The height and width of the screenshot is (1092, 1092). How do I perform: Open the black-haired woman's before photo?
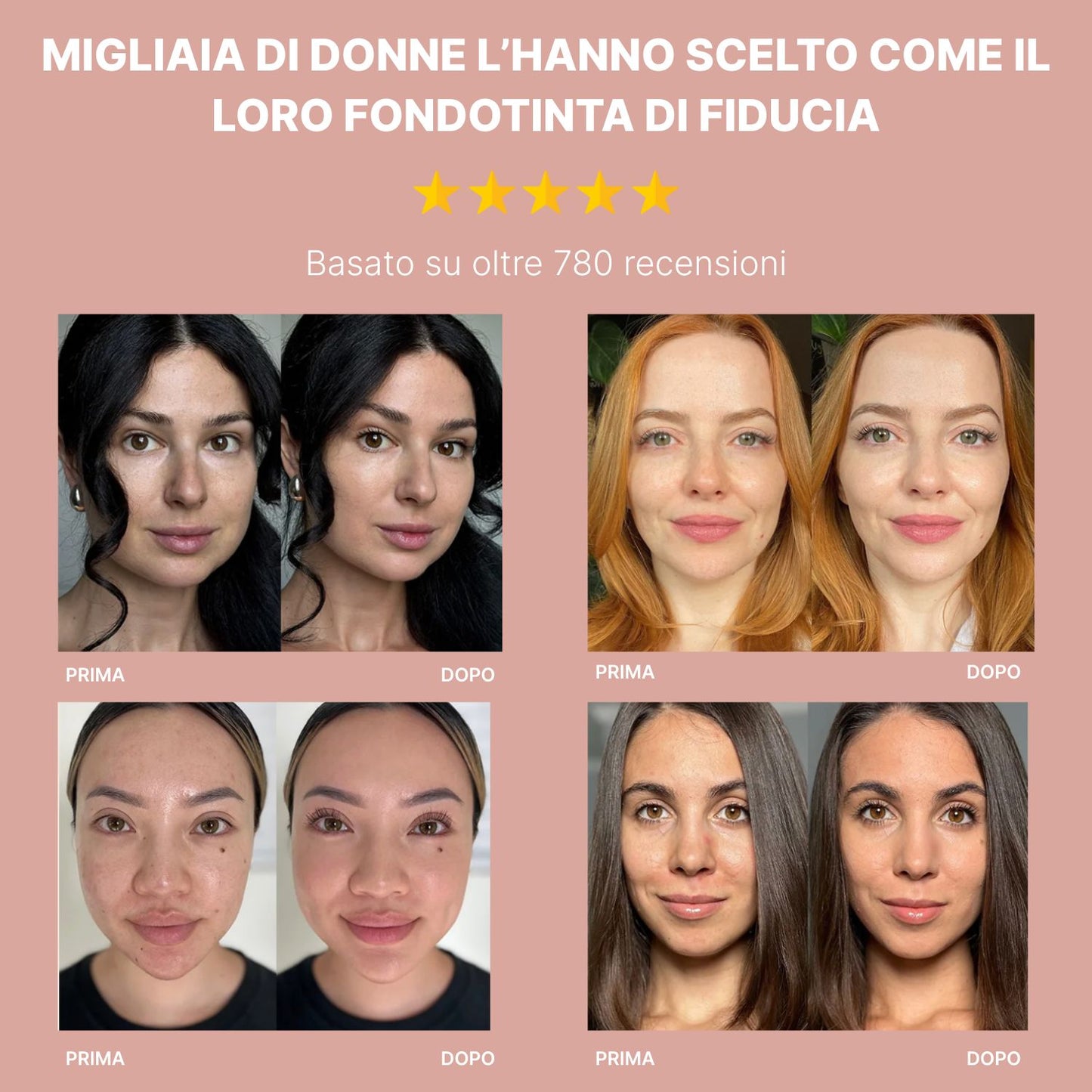170,483
